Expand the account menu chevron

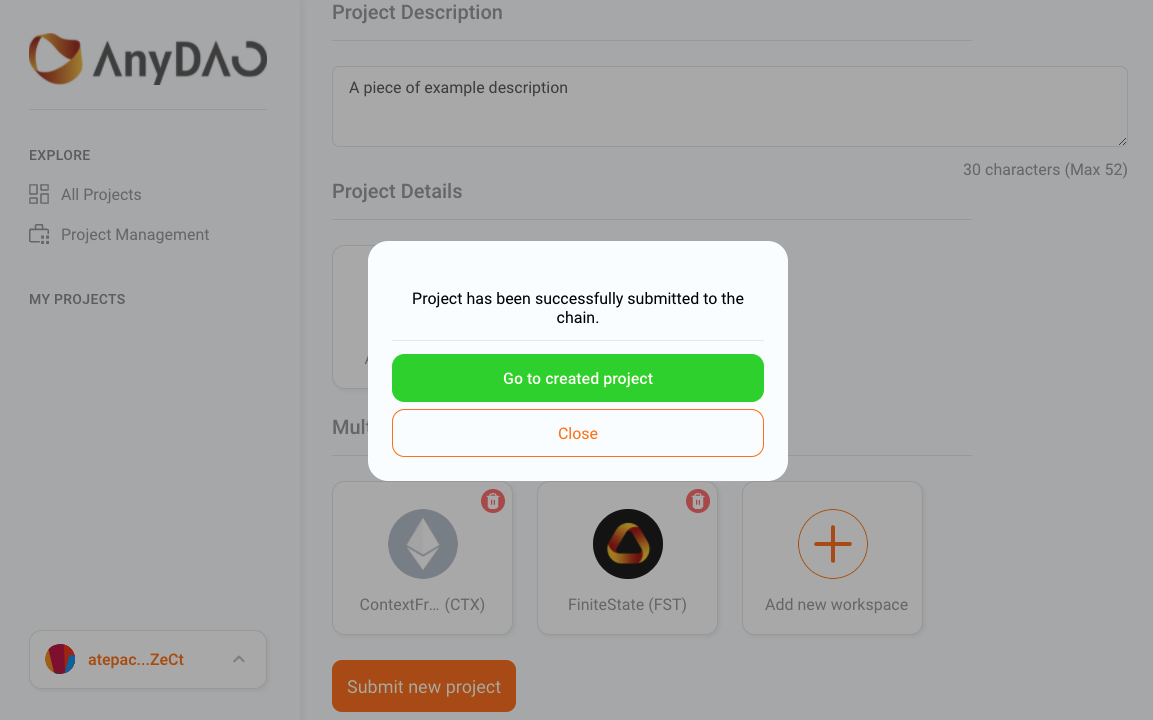point(239,659)
